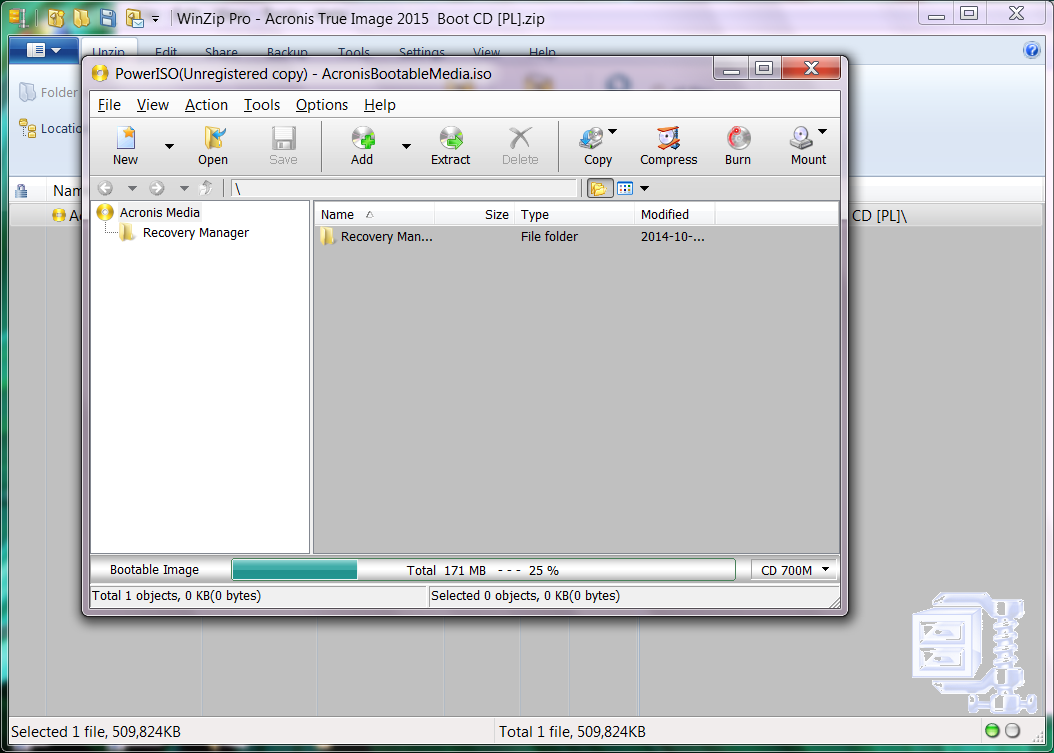This screenshot has height=753, width=1054.
Task: Click the Bootable Image status button
Action: pyautogui.click(x=155, y=569)
